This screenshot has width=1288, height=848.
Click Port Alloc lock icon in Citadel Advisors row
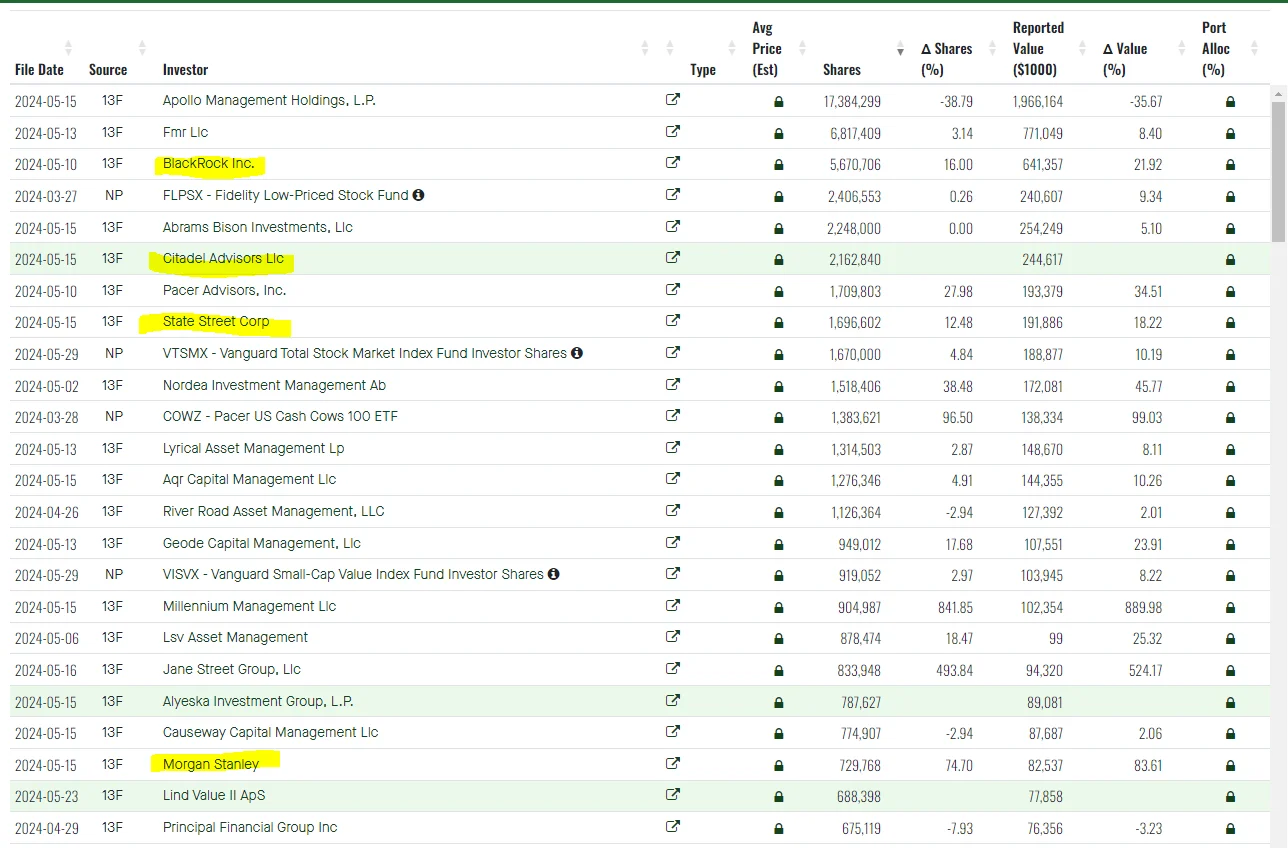coord(1230,259)
